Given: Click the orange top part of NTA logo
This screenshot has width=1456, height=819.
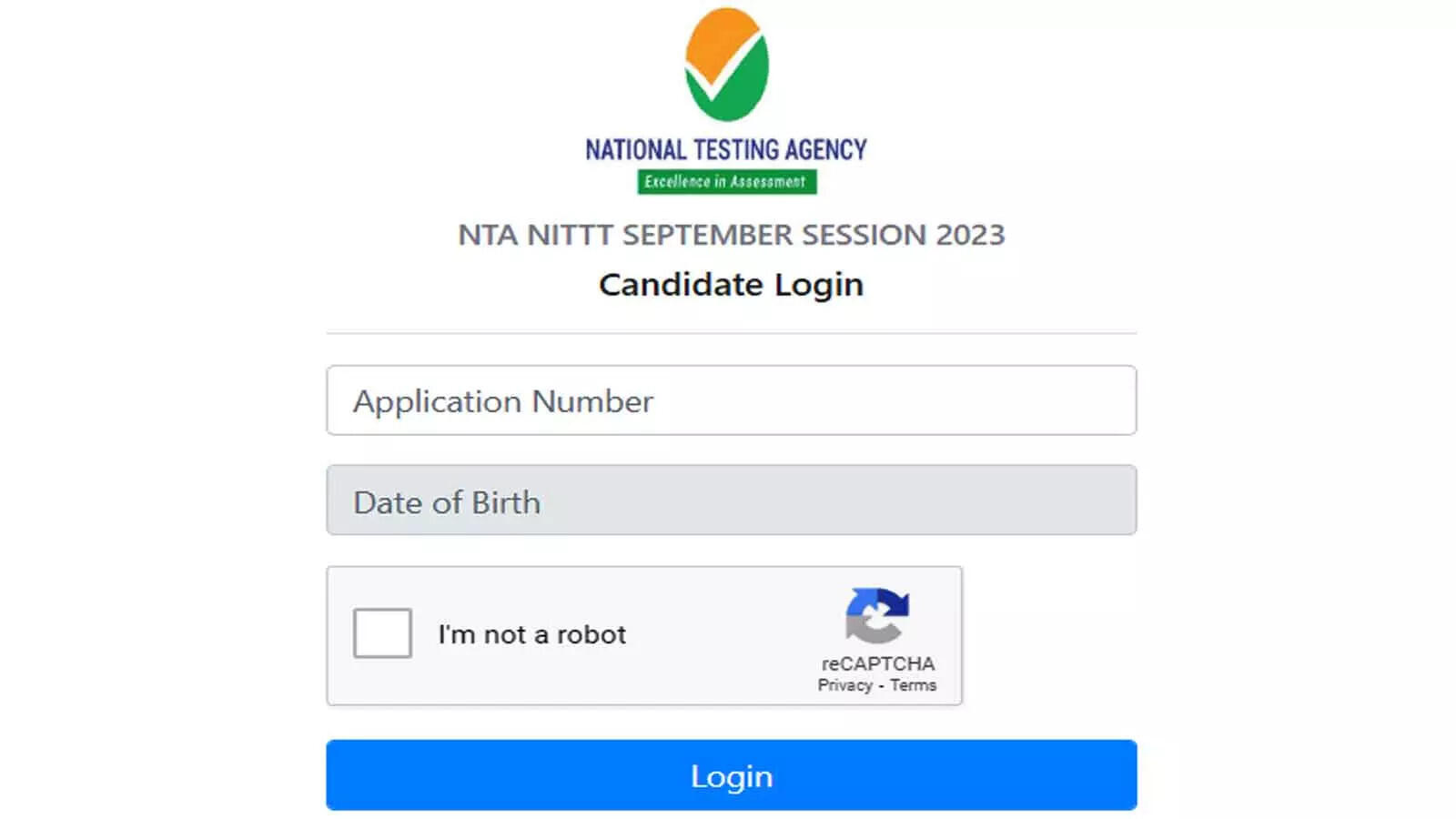Looking at the screenshot, I should click(714, 36).
